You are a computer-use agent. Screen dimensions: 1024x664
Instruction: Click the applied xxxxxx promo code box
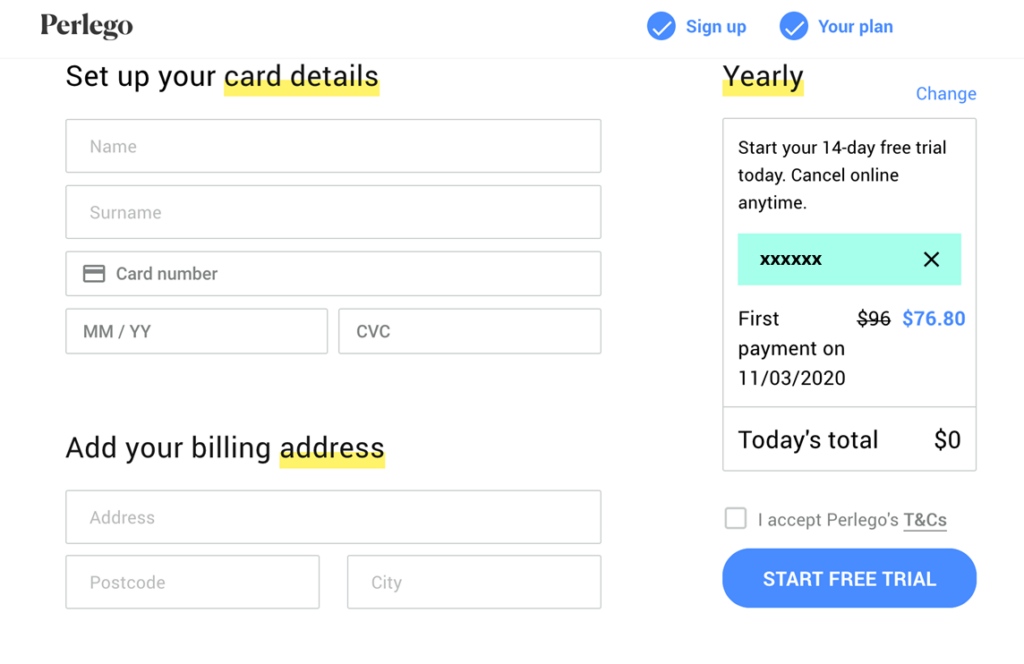coord(849,259)
